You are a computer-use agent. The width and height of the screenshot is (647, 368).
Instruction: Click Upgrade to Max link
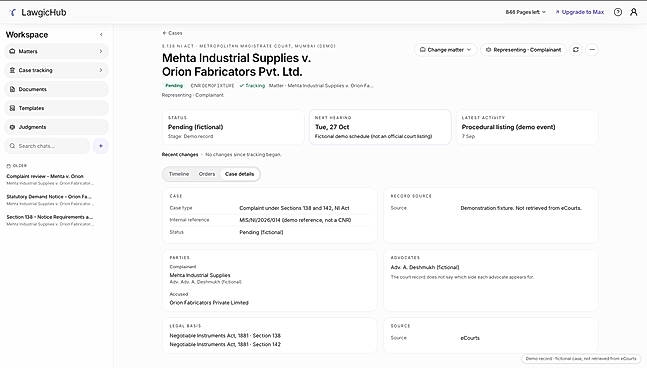(580, 12)
